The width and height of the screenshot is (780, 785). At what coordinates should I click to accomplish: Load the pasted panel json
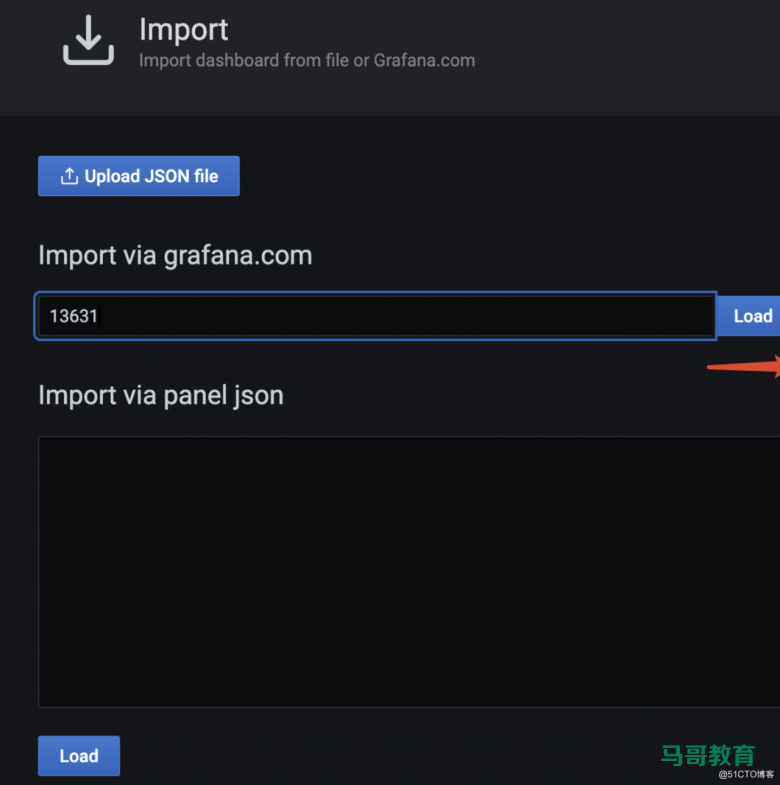[79, 755]
